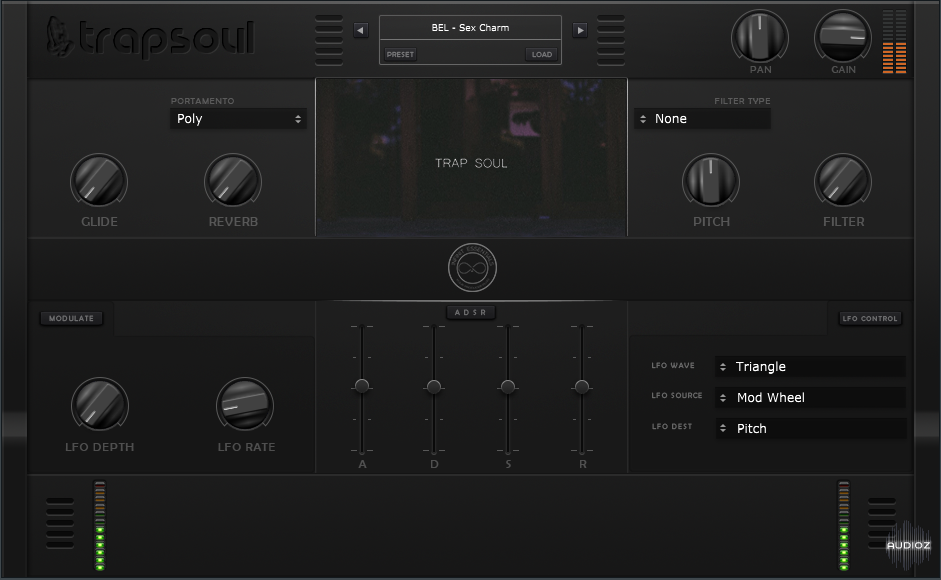Click the LFO DEPTH knob

pyautogui.click(x=100, y=405)
